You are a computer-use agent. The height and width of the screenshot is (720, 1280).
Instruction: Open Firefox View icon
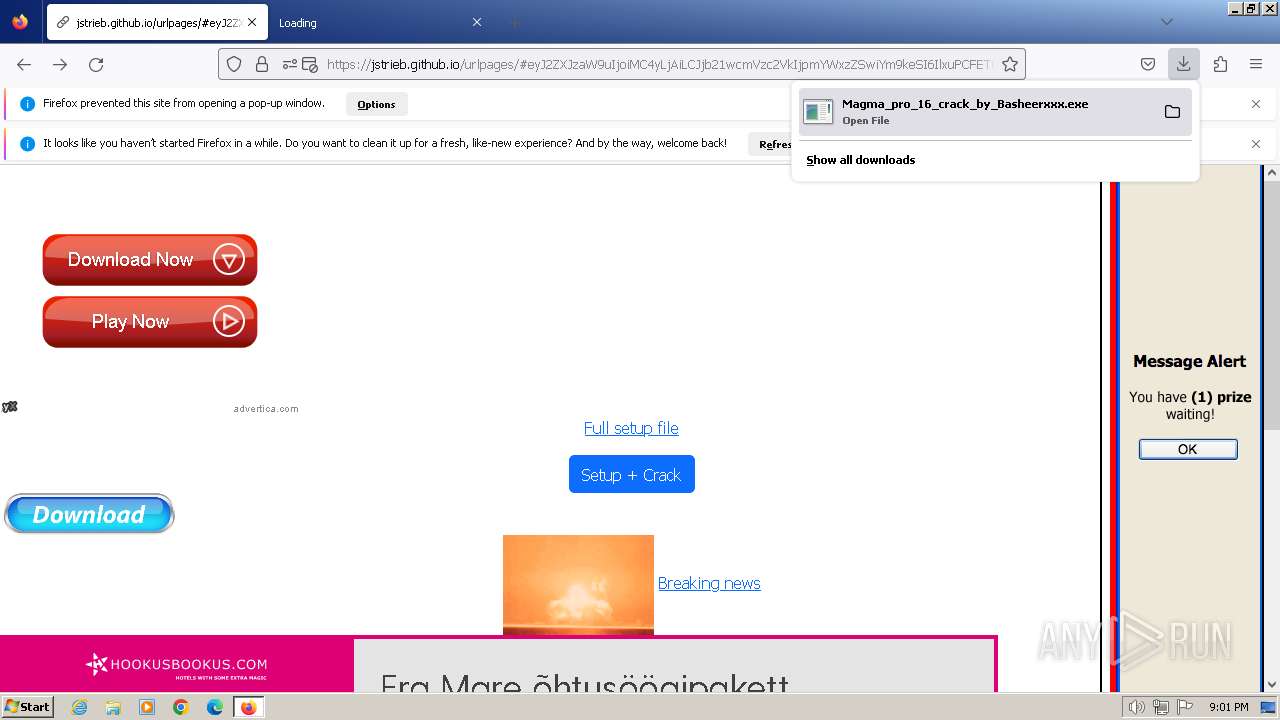point(20,22)
